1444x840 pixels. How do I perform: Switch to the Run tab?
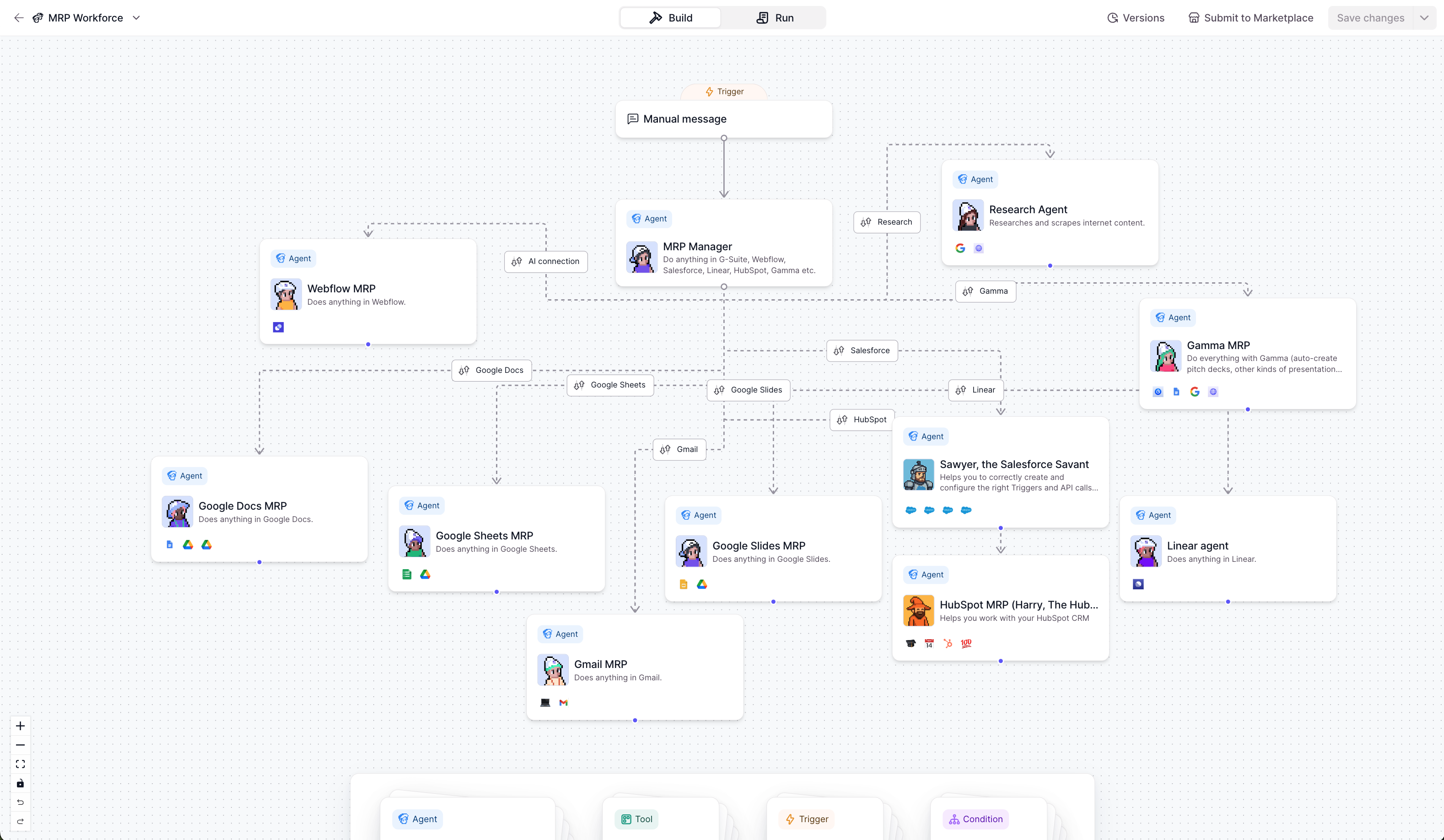click(x=775, y=18)
